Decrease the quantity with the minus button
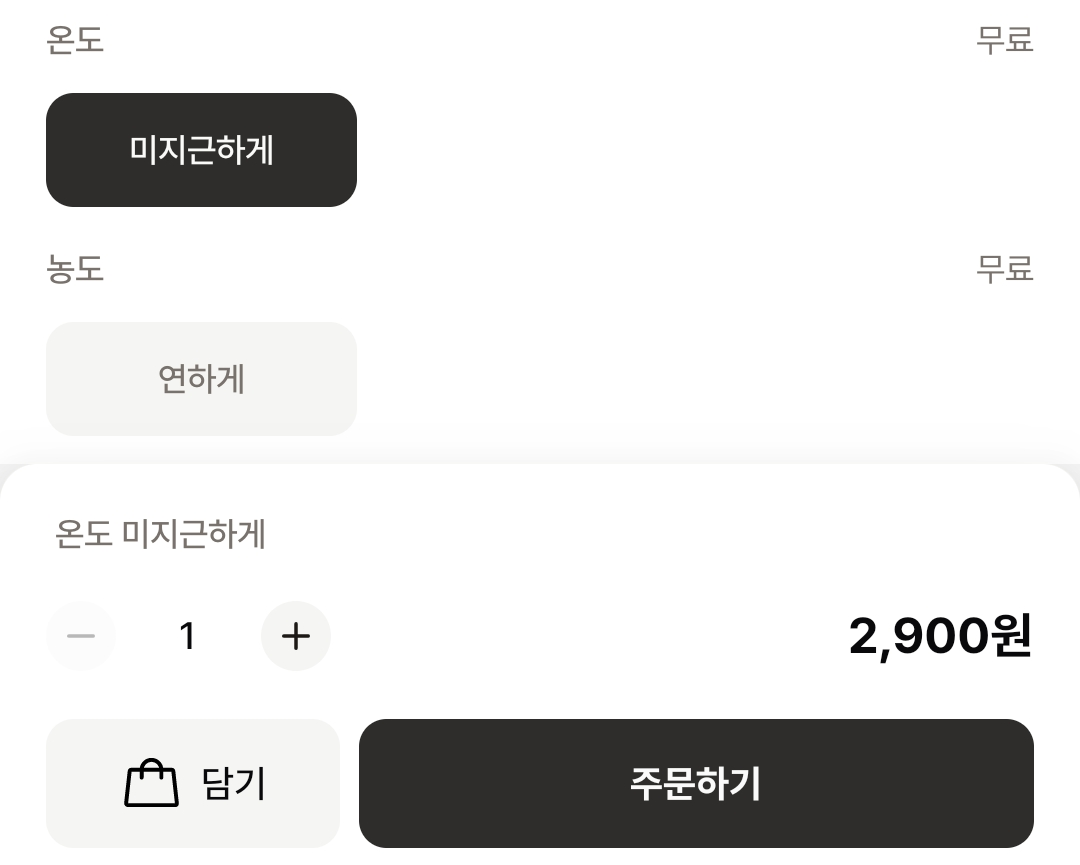 81,636
